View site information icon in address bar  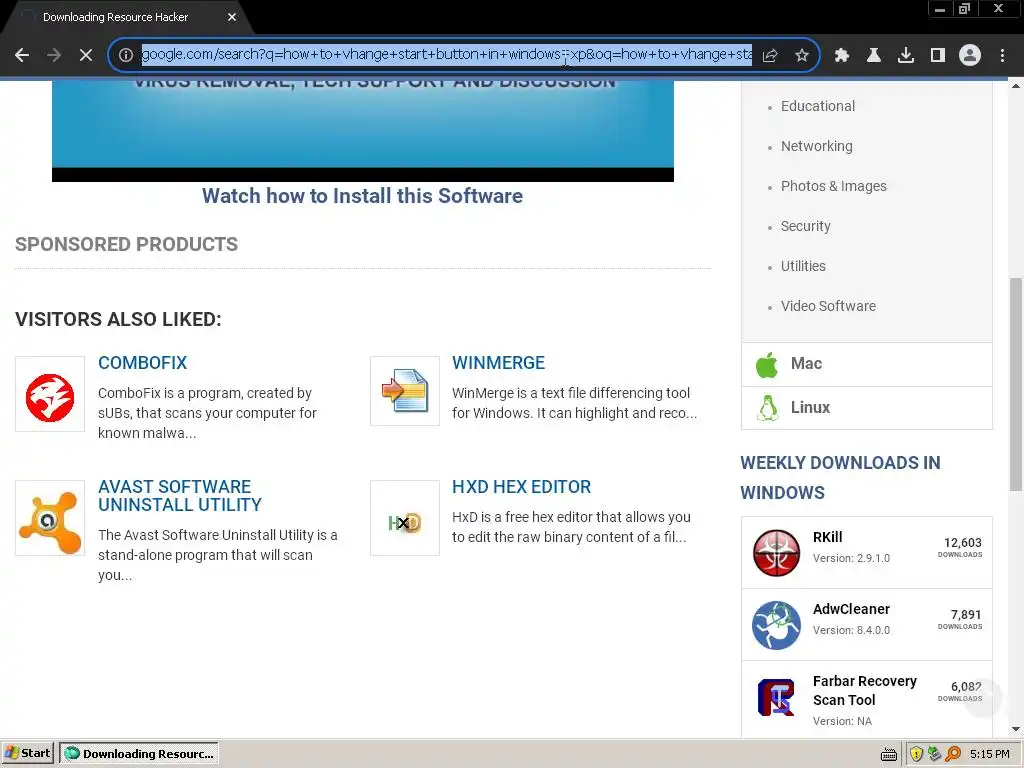pos(126,55)
